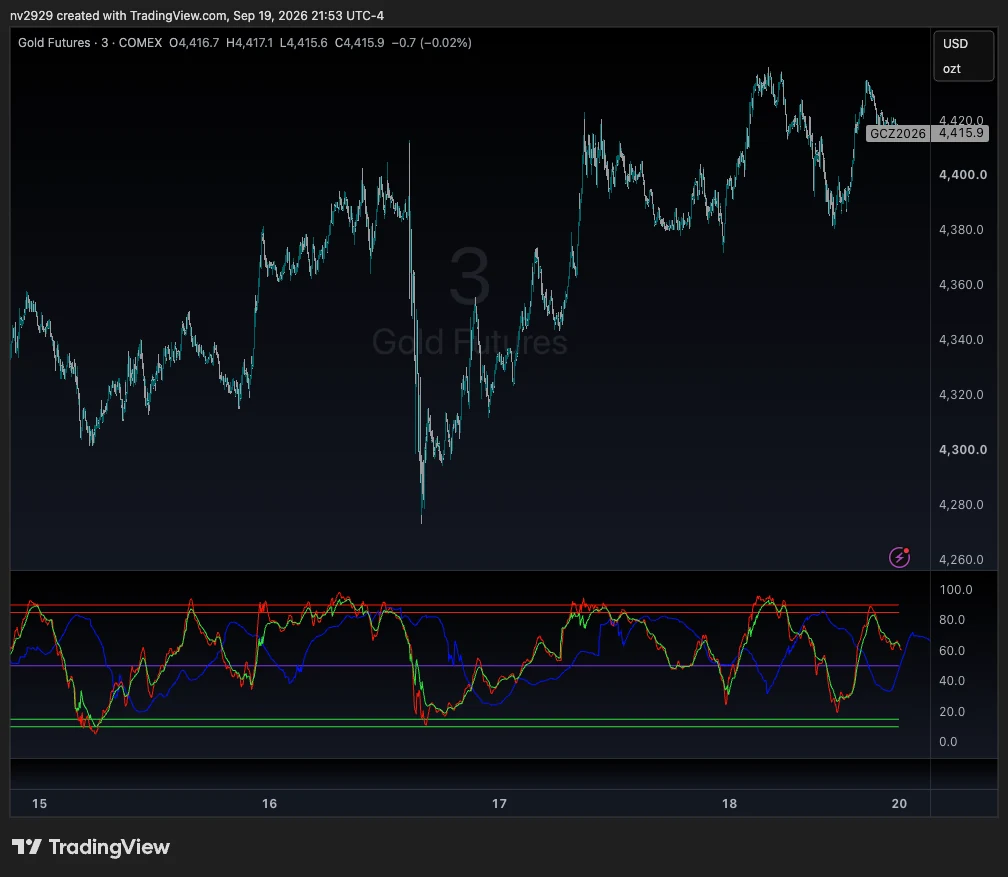
Task: Click date 18 on time axis
Action: coord(729,804)
